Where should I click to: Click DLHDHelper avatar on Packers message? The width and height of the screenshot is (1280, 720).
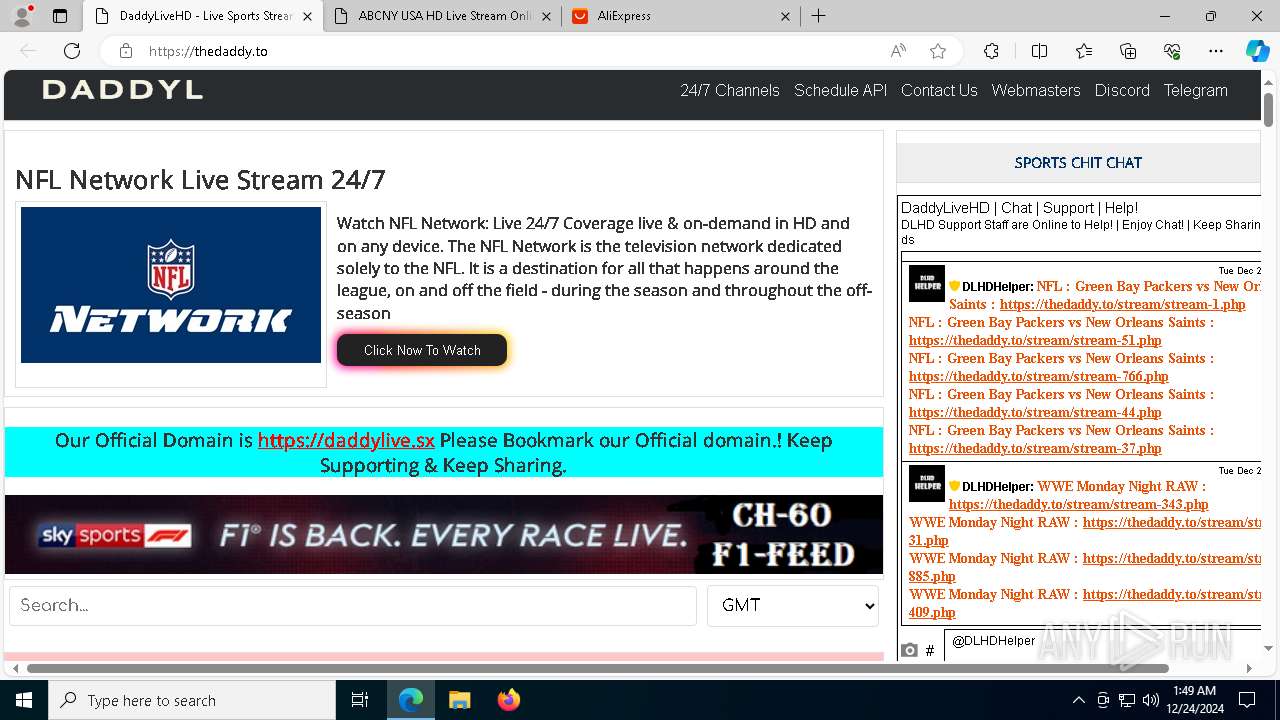926,284
